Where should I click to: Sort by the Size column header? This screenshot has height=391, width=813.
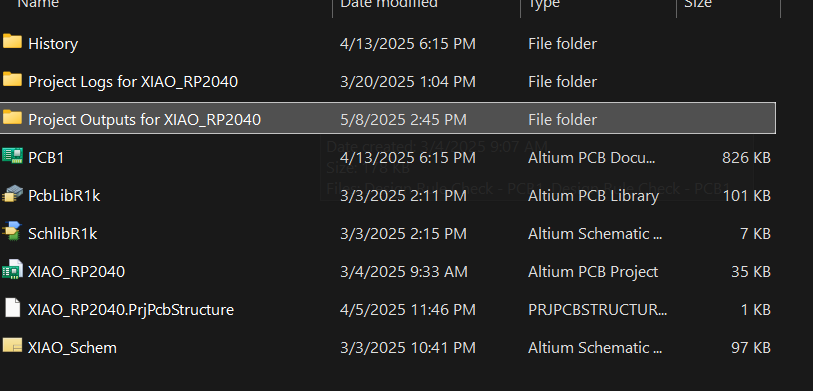(698, 4)
